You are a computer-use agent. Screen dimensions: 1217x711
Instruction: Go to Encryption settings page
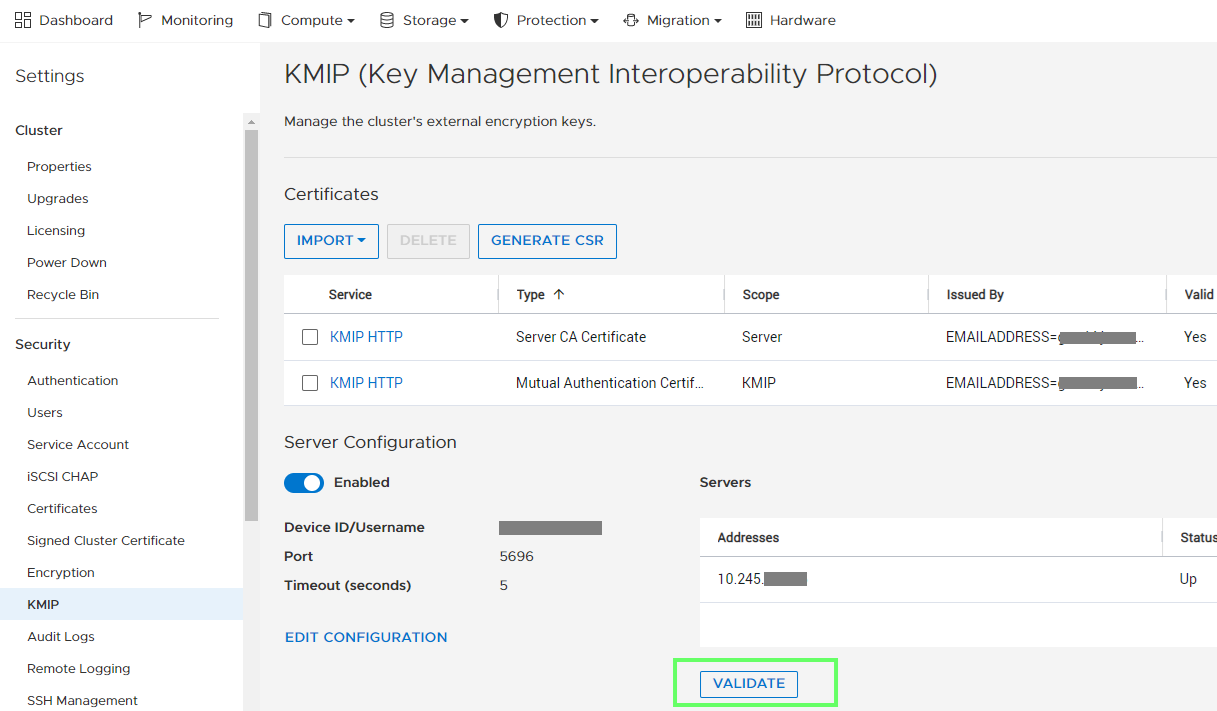(x=61, y=573)
